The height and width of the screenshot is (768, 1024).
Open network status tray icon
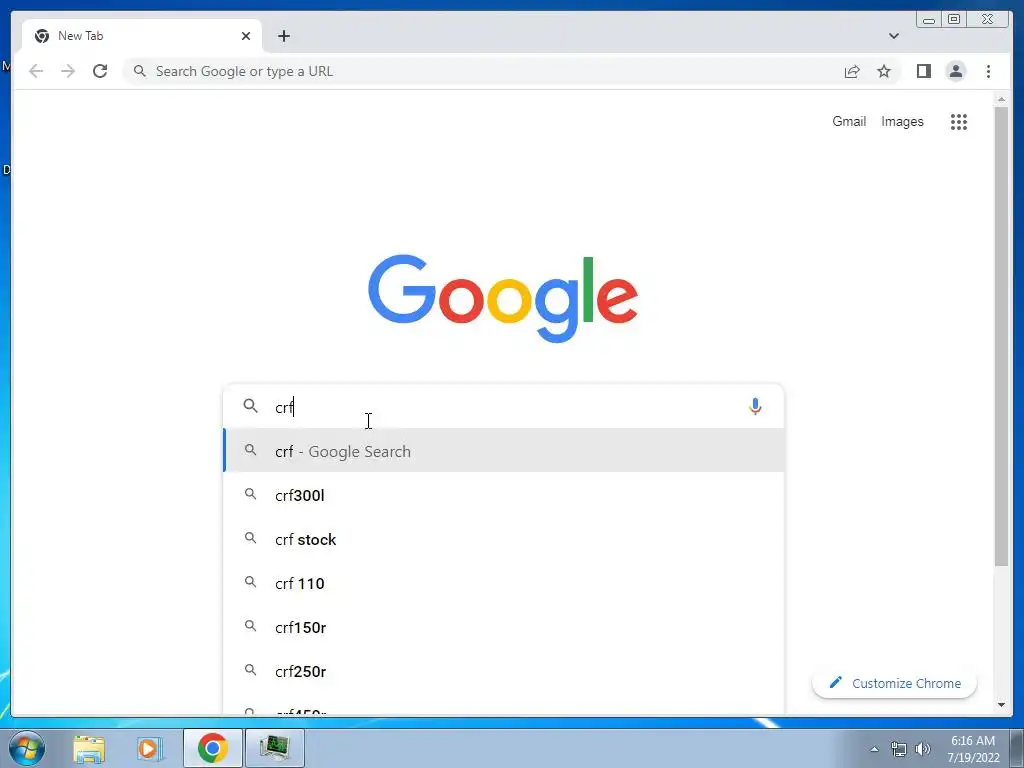(899, 749)
